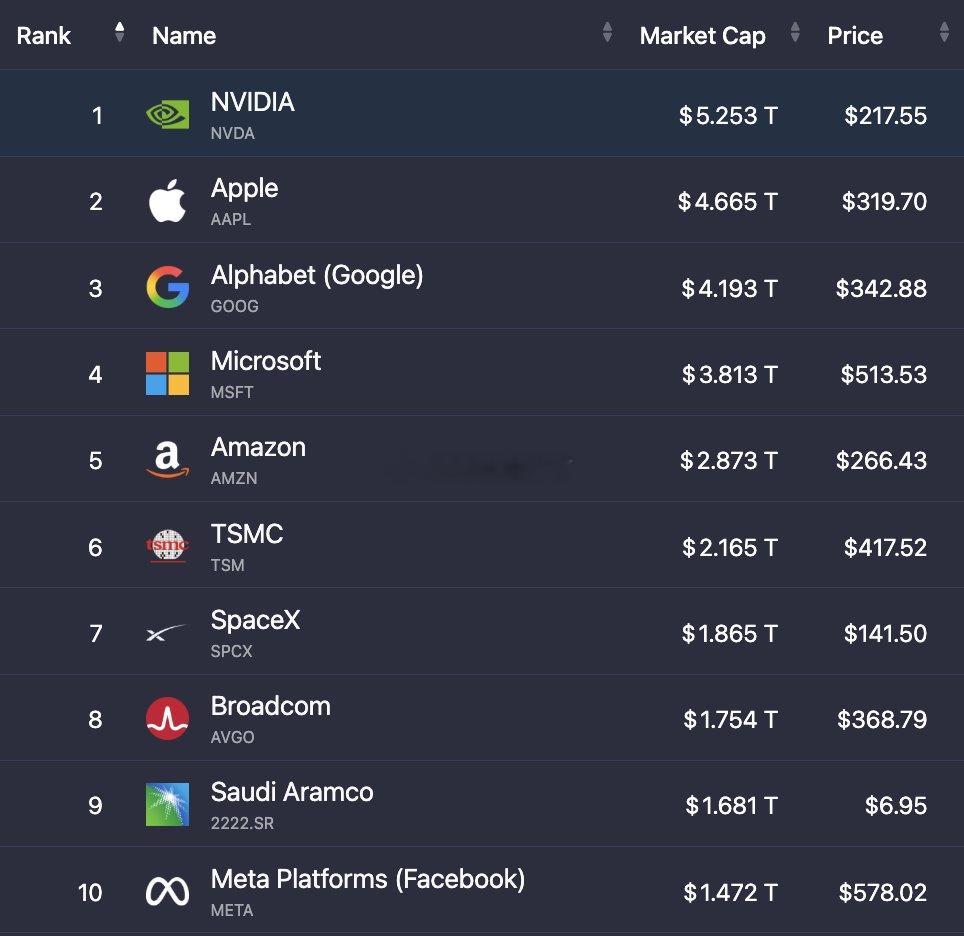This screenshot has height=936, width=964.
Task: Open the Meta Platforms (Facebook) link
Action: pyautogui.click(x=368, y=879)
